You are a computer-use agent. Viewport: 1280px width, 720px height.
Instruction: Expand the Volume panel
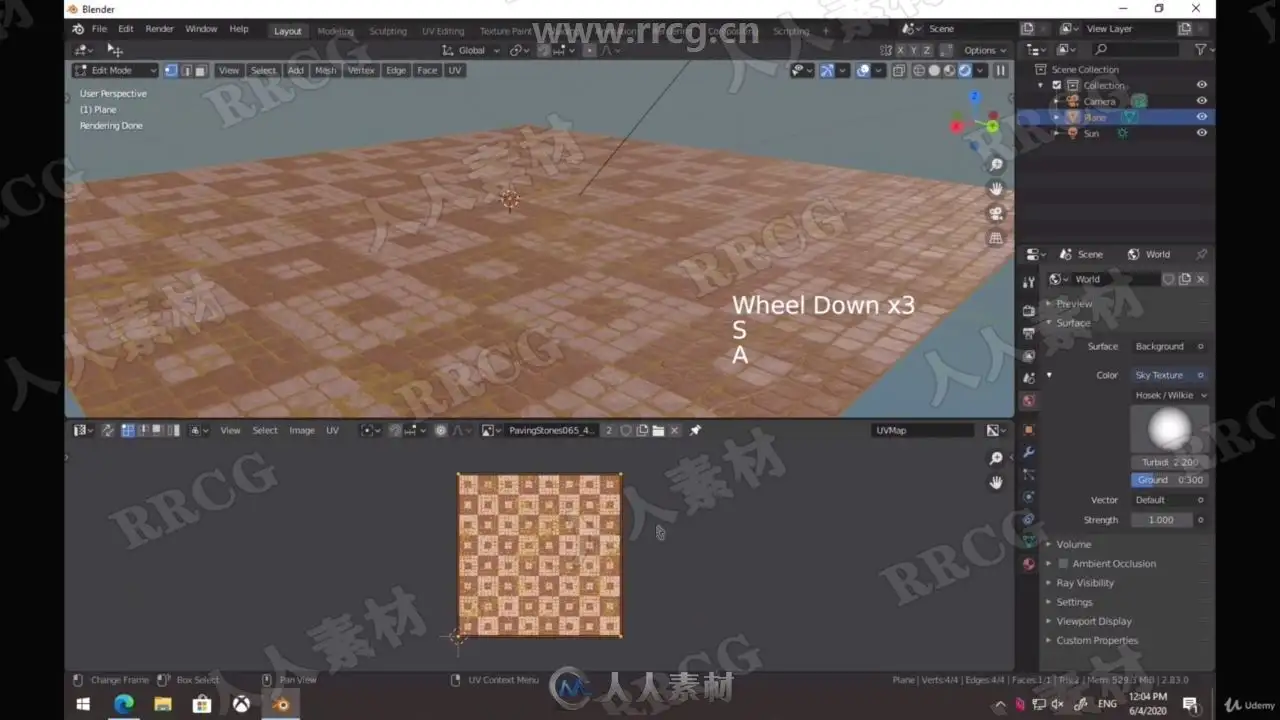point(1073,545)
